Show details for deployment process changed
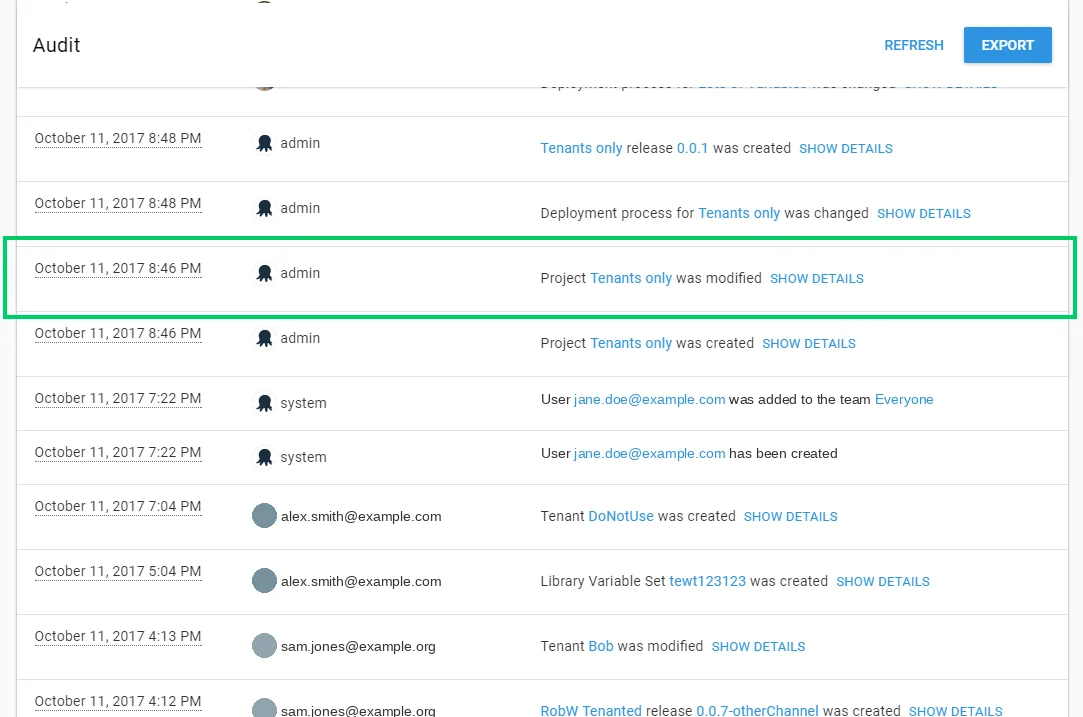Screen dimensions: 1083x717 [923, 213]
